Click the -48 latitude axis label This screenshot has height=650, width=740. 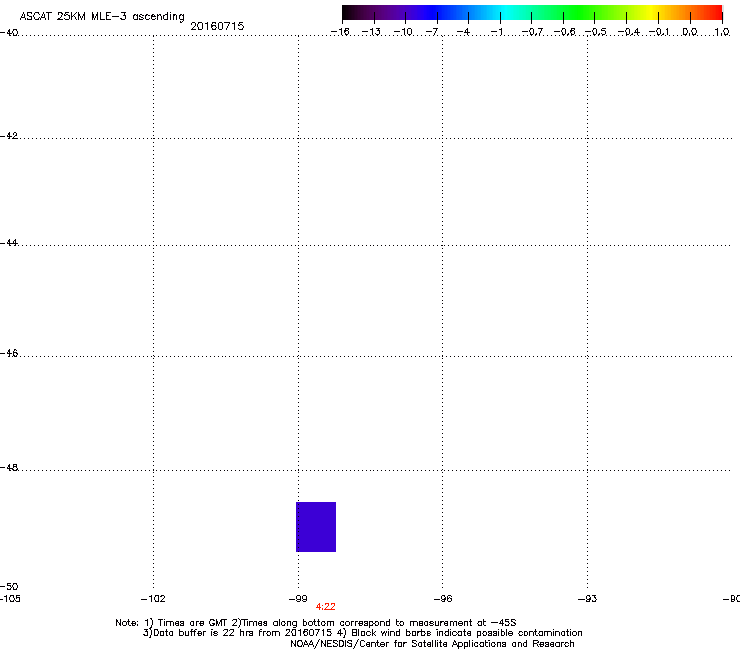pos(9,467)
